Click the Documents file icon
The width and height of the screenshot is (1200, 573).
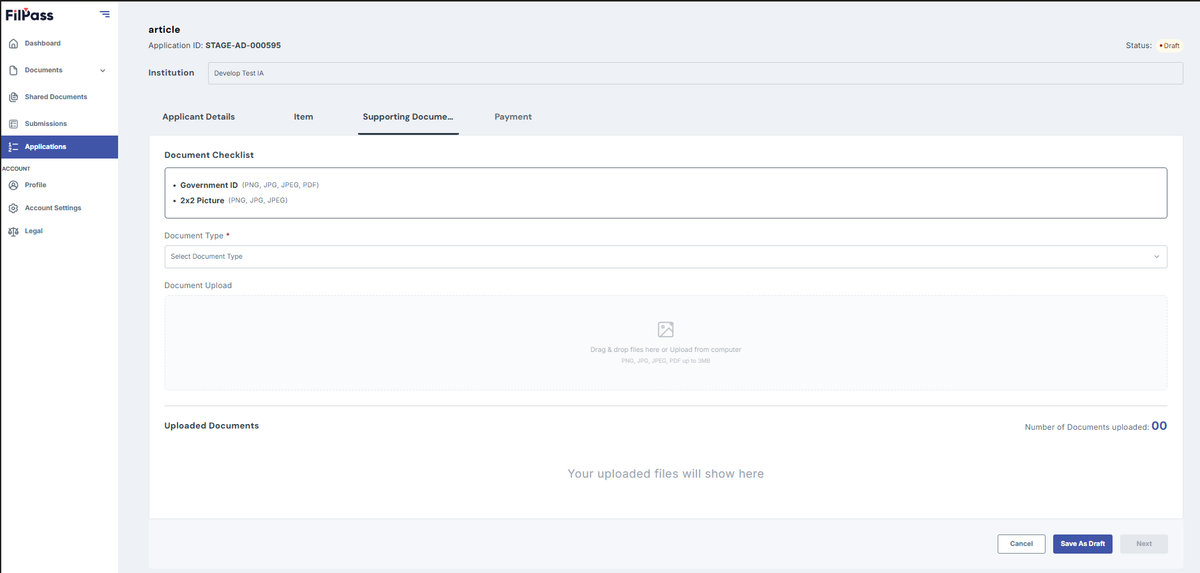coord(13,70)
